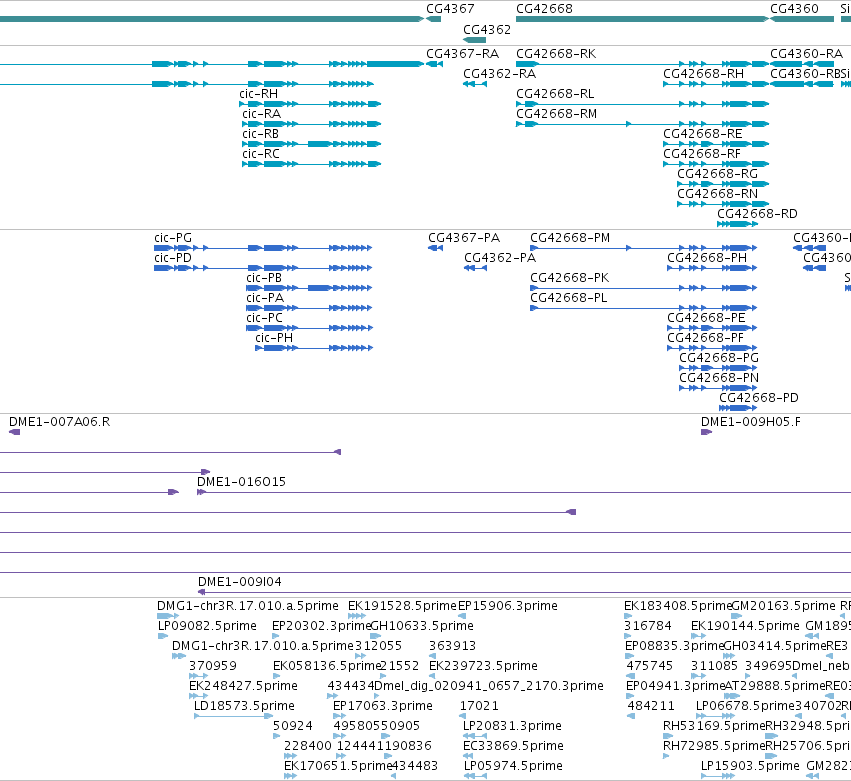
Task: Click protein label CG42668-PN
Action: pyautogui.click(x=719, y=378)
